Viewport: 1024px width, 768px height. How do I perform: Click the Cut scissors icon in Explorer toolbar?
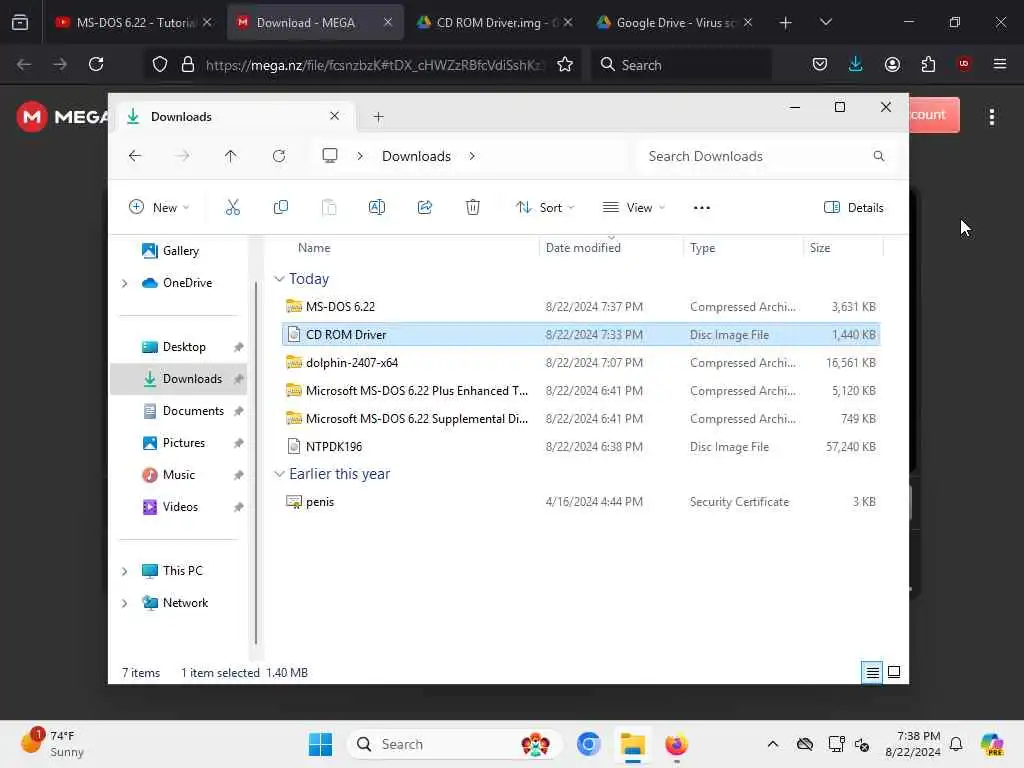point(232,208)
